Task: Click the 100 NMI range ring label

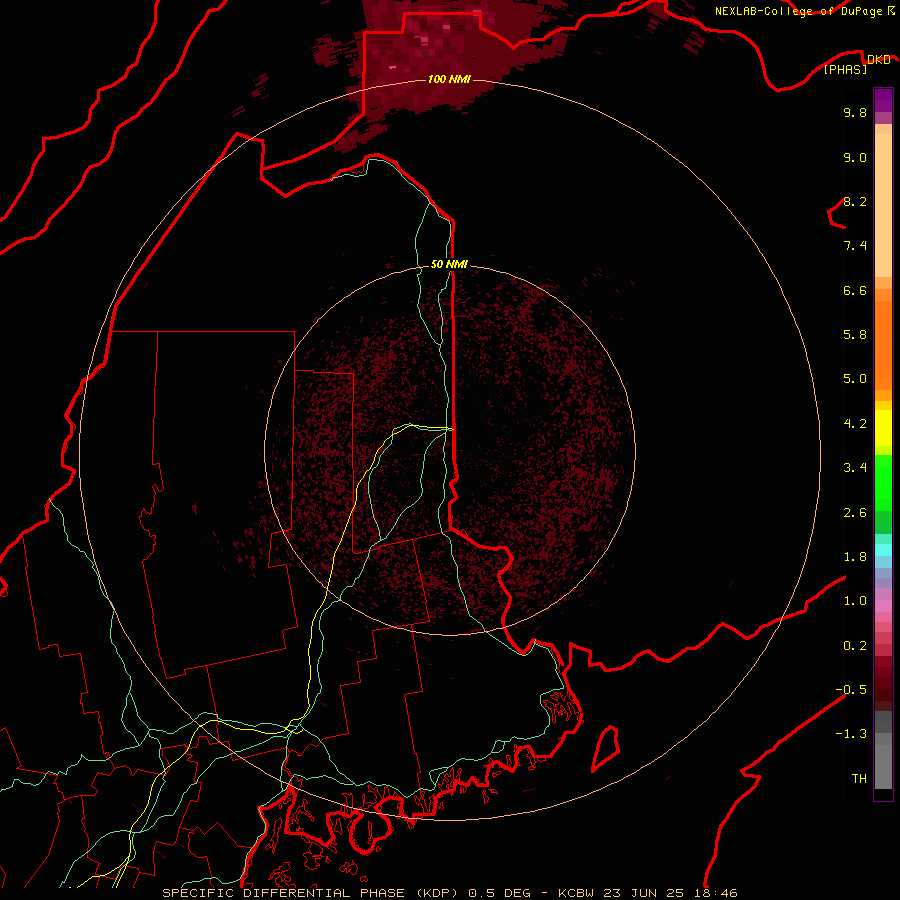Action: click(449, 79)
